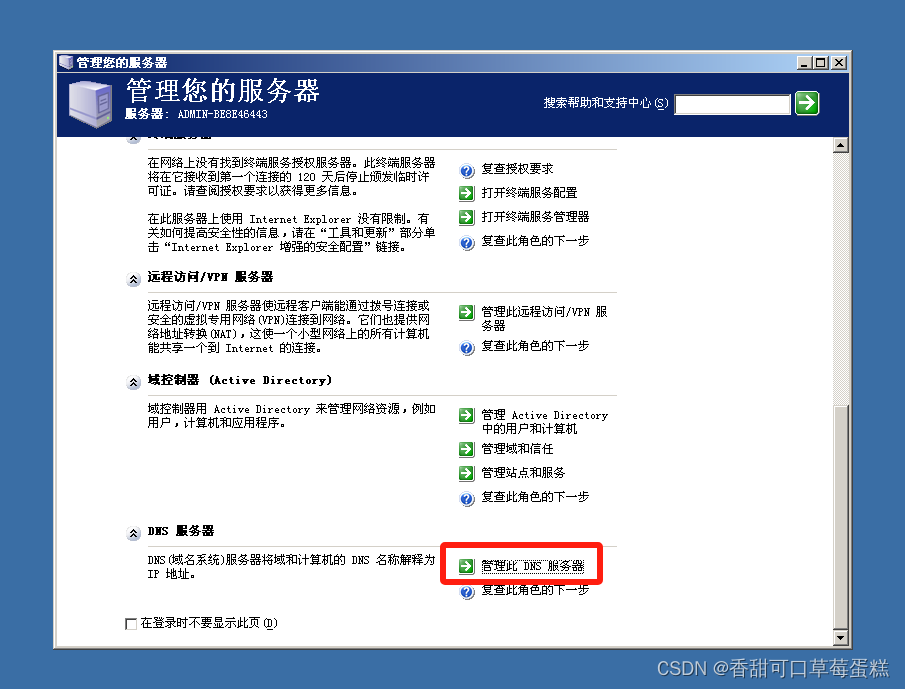Click the help icon for the DNS section's 复查此角色的下一步
Screen dimensions: 905x689
466,592
